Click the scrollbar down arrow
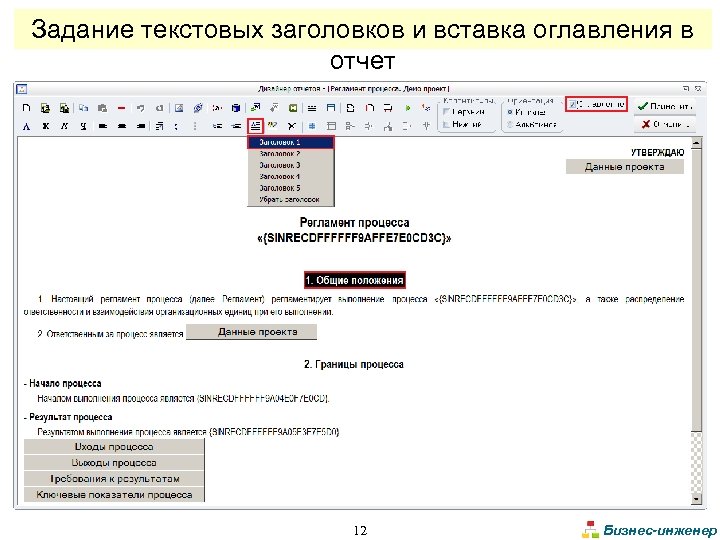Screen dimensions: 720x540 pyautogui.click(x=697, y=499)
